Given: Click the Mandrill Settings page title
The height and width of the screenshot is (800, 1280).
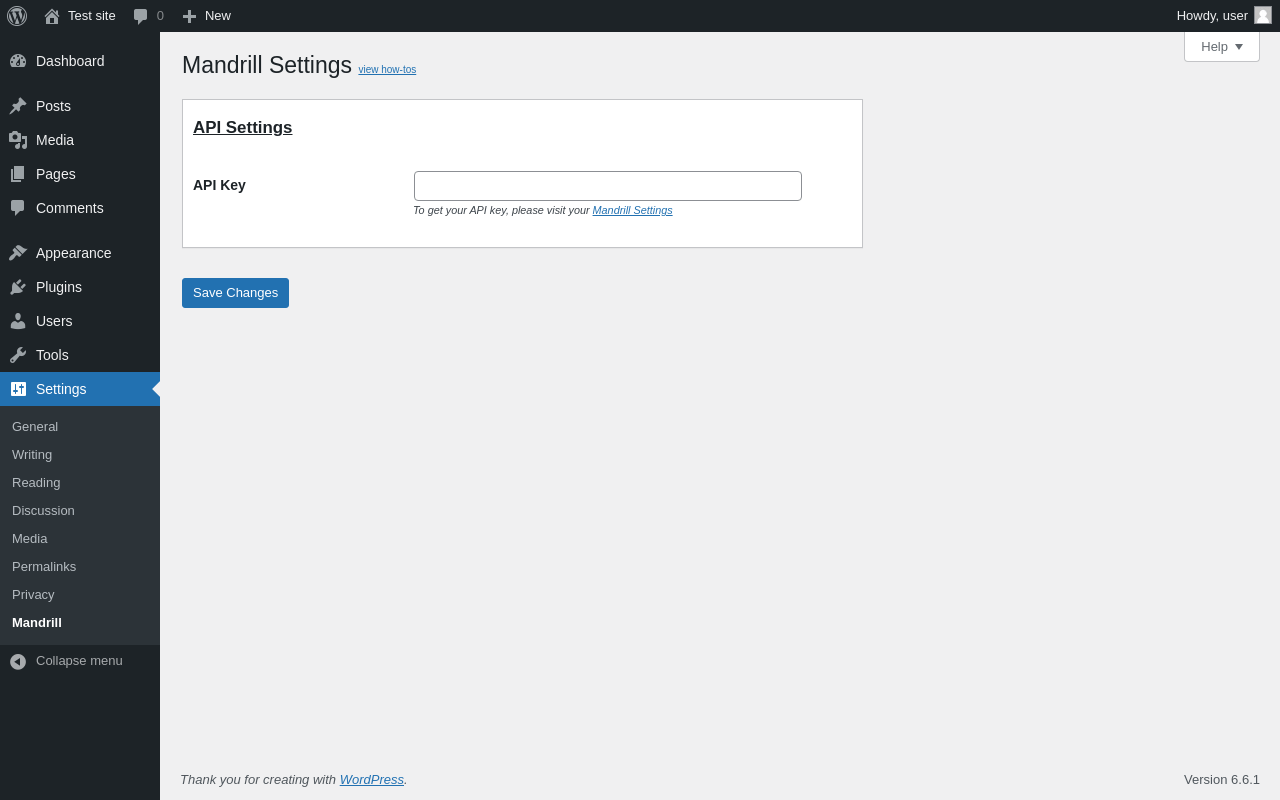Looking at the screenshot, I should click(267, 65).
